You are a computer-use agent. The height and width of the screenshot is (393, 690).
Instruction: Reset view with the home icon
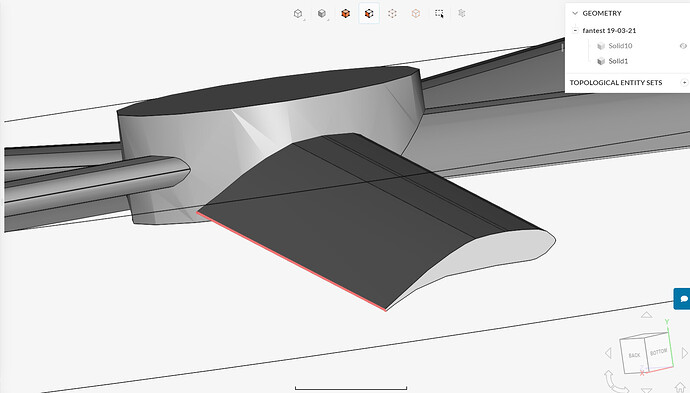tap(681, 387)
